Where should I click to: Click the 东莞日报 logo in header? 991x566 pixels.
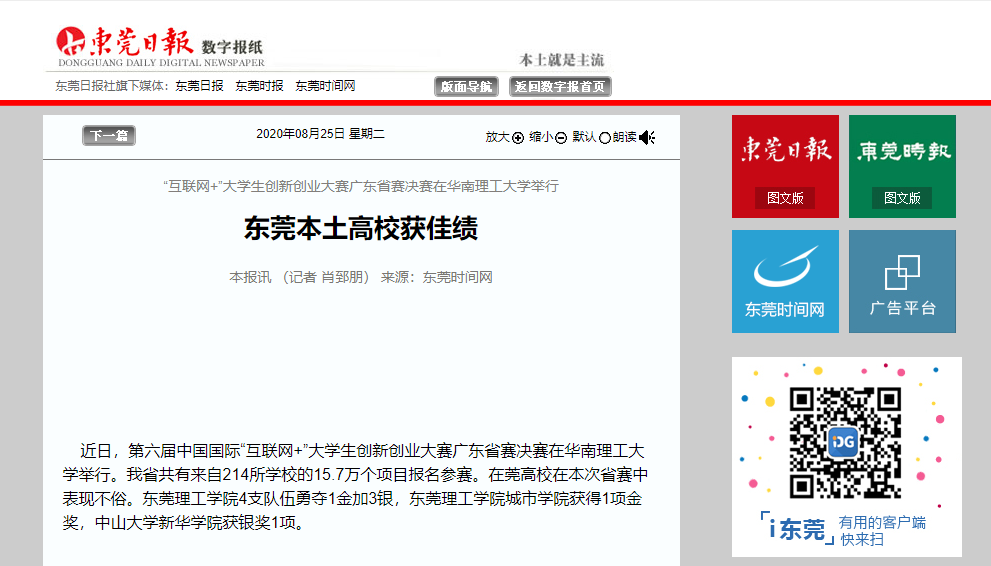(x=123, y=41)
